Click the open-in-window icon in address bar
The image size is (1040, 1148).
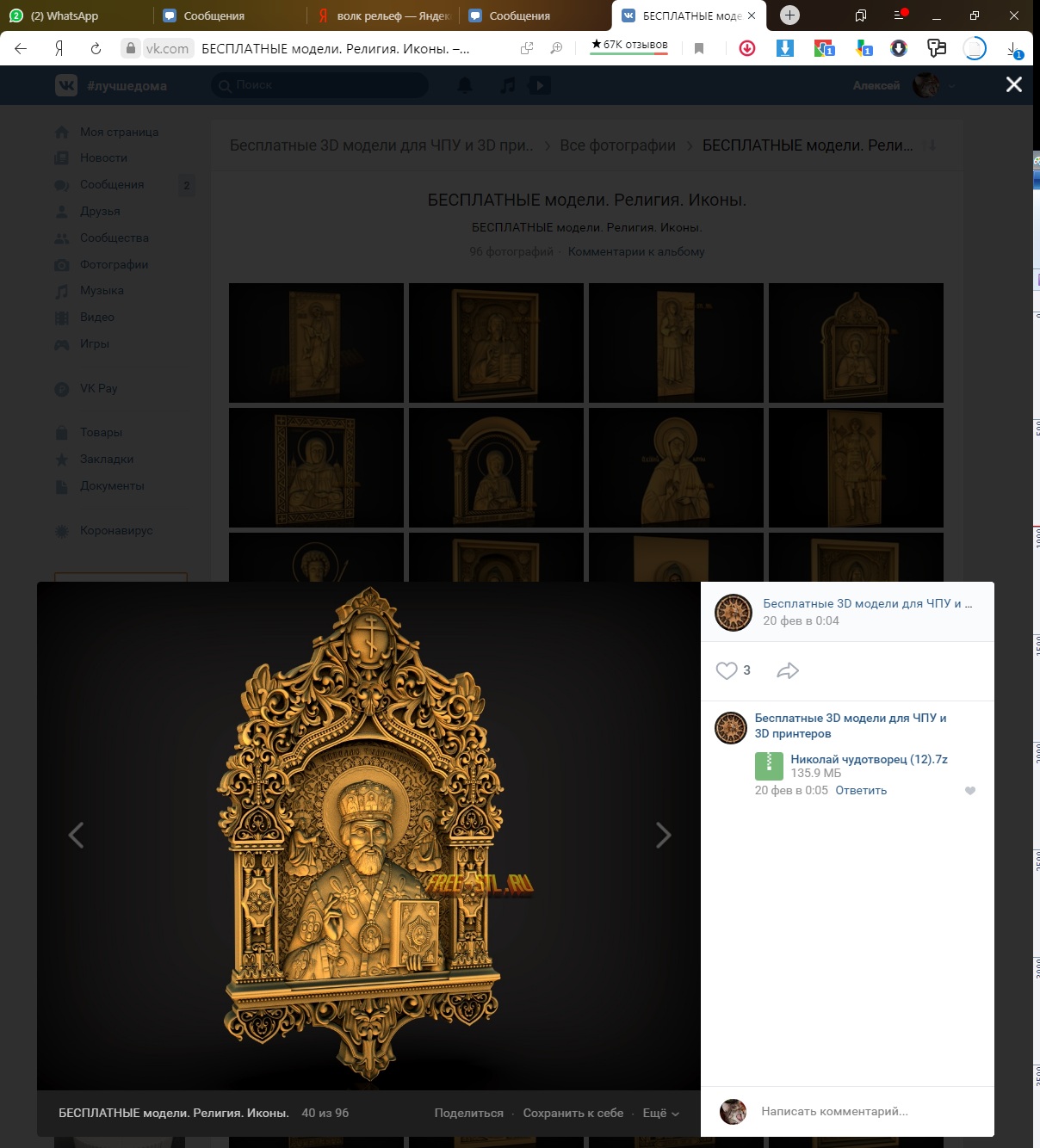coord(527,48)
